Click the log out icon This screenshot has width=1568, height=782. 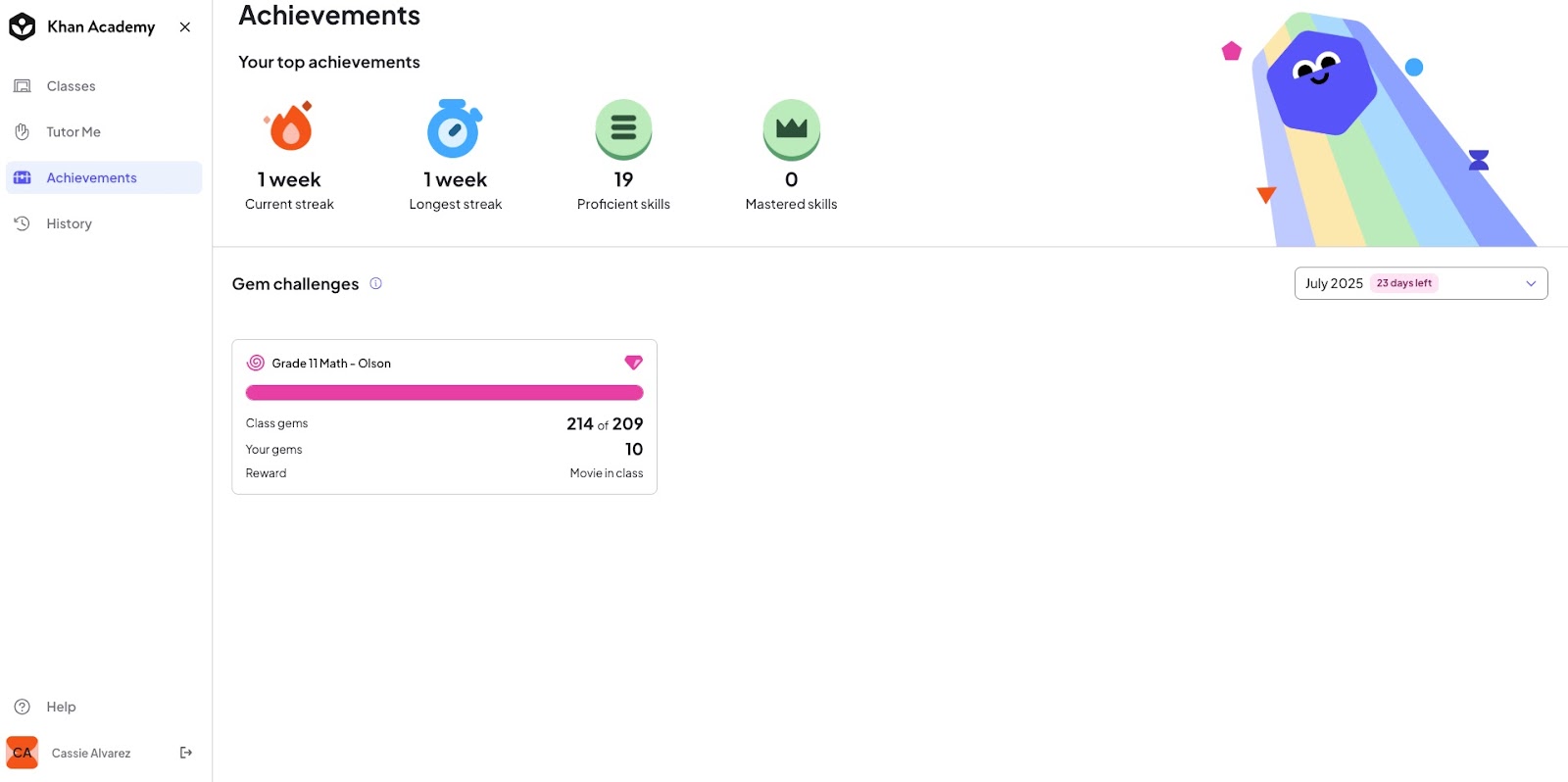pos(186,753)
